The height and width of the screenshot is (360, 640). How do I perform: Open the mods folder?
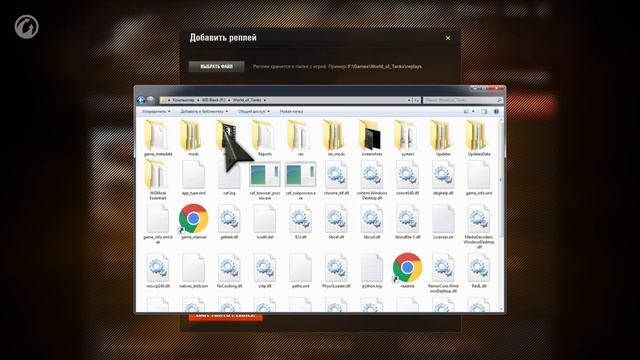tap(193, 138)
